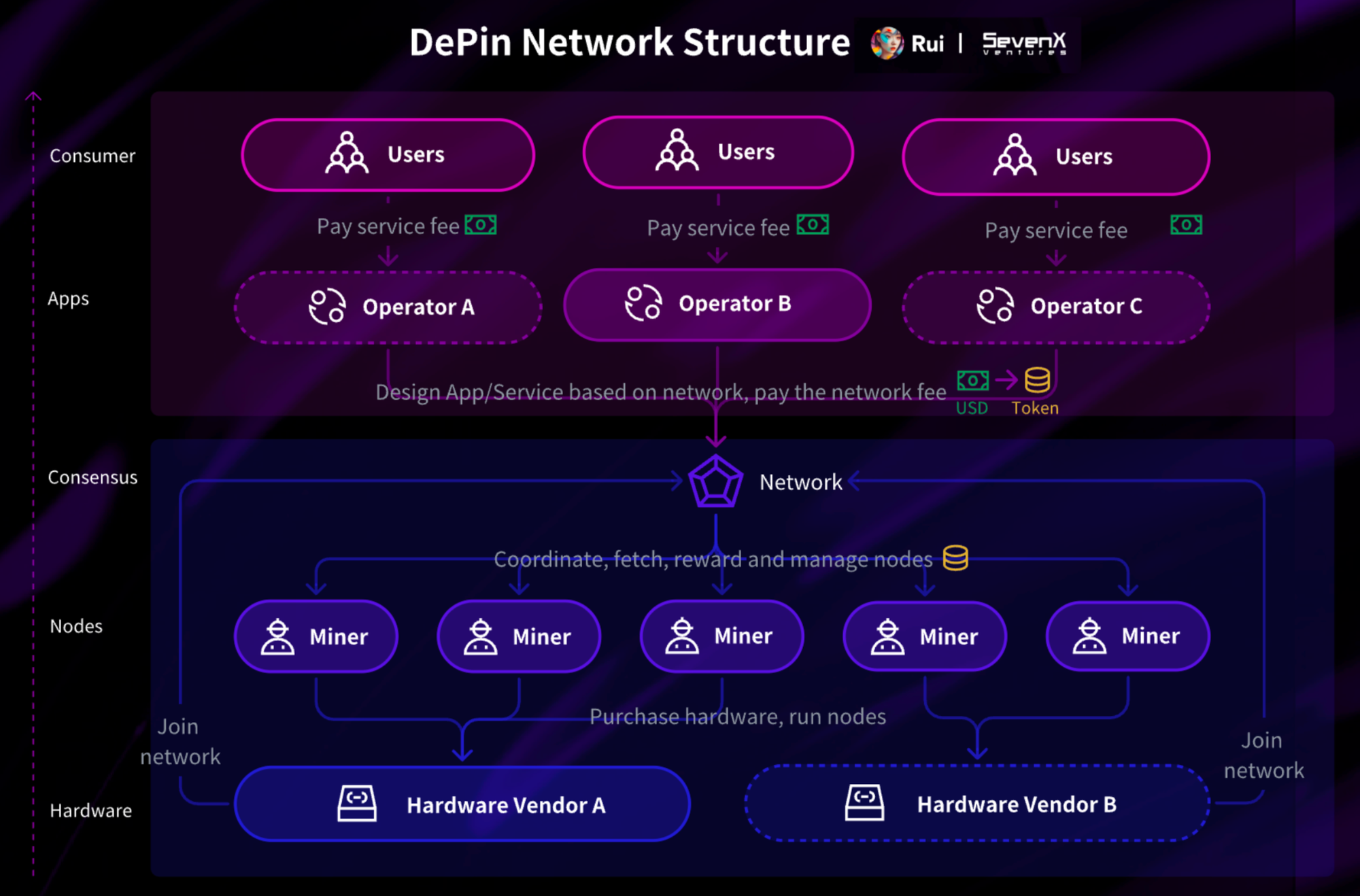
Task: Select the Consumer layer label
Action: click(x=92, y=155)
